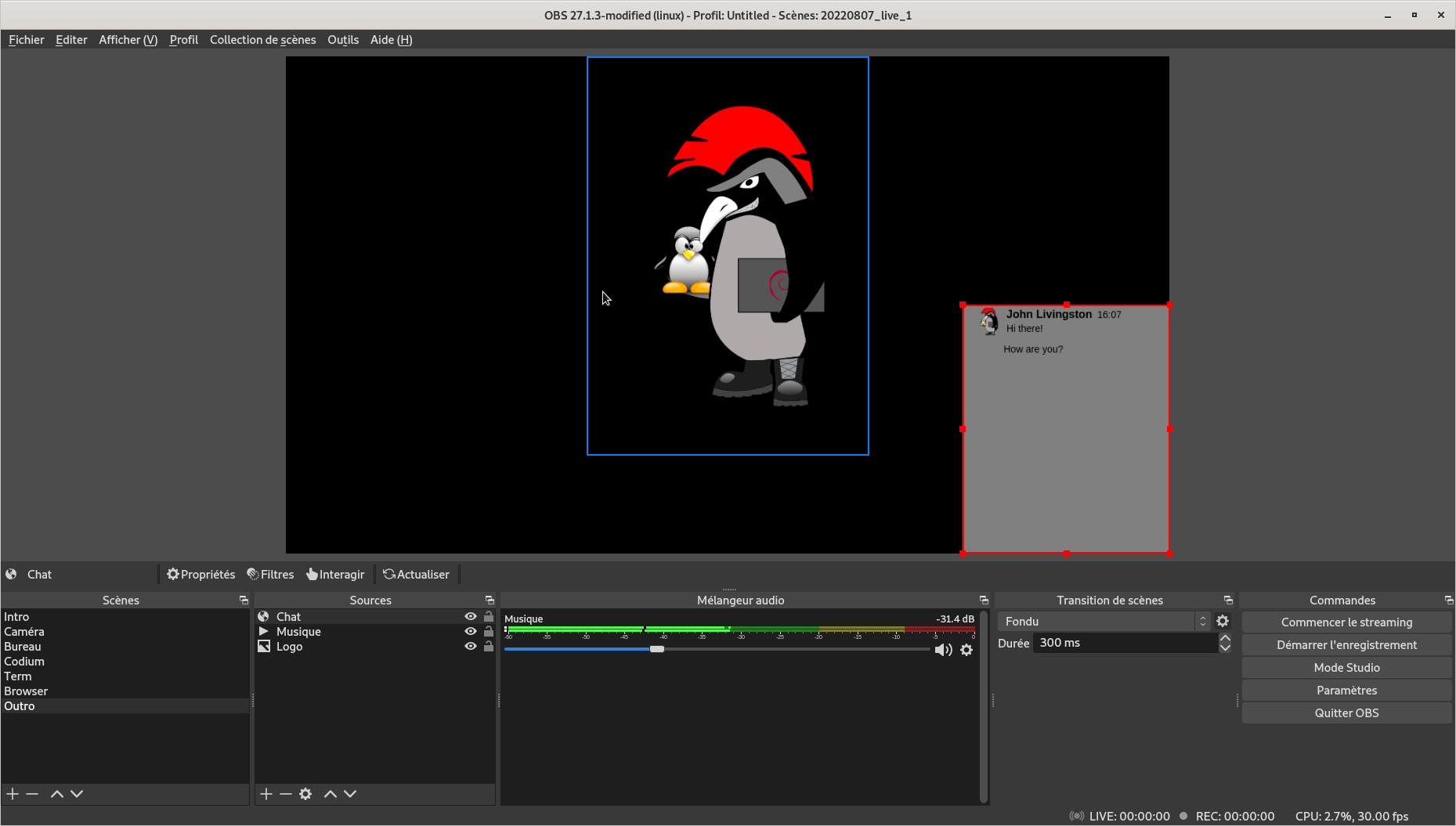The width and height of the screenshot is (1456, 826).
Task: Click the live streaming status icon
Action: coord(1077,816)
